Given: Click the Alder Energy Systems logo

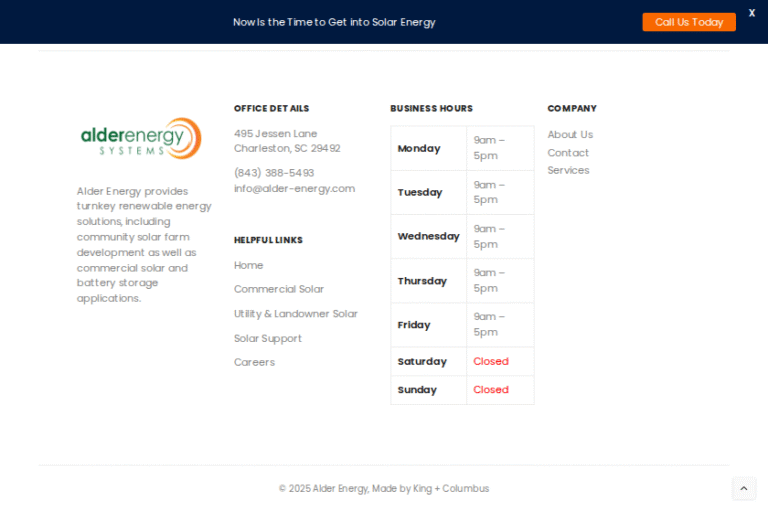Looking at the screenshot, I should pos(141,138).
